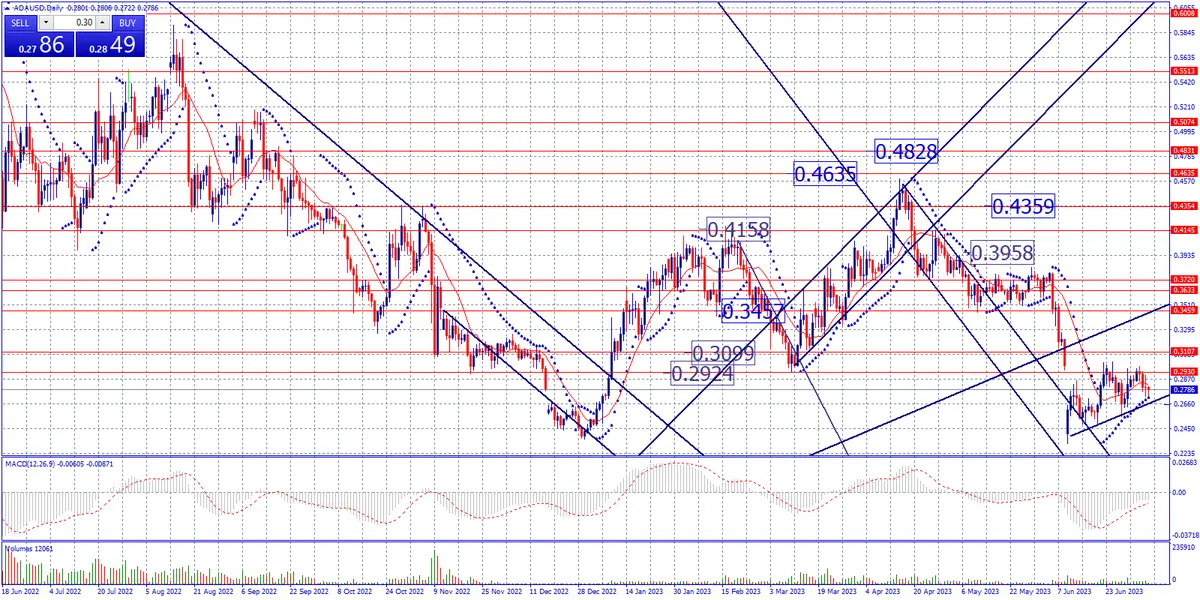
Task: Toggle one-click trading panel triangle beside ADAUSD
Action: point(7,6)
